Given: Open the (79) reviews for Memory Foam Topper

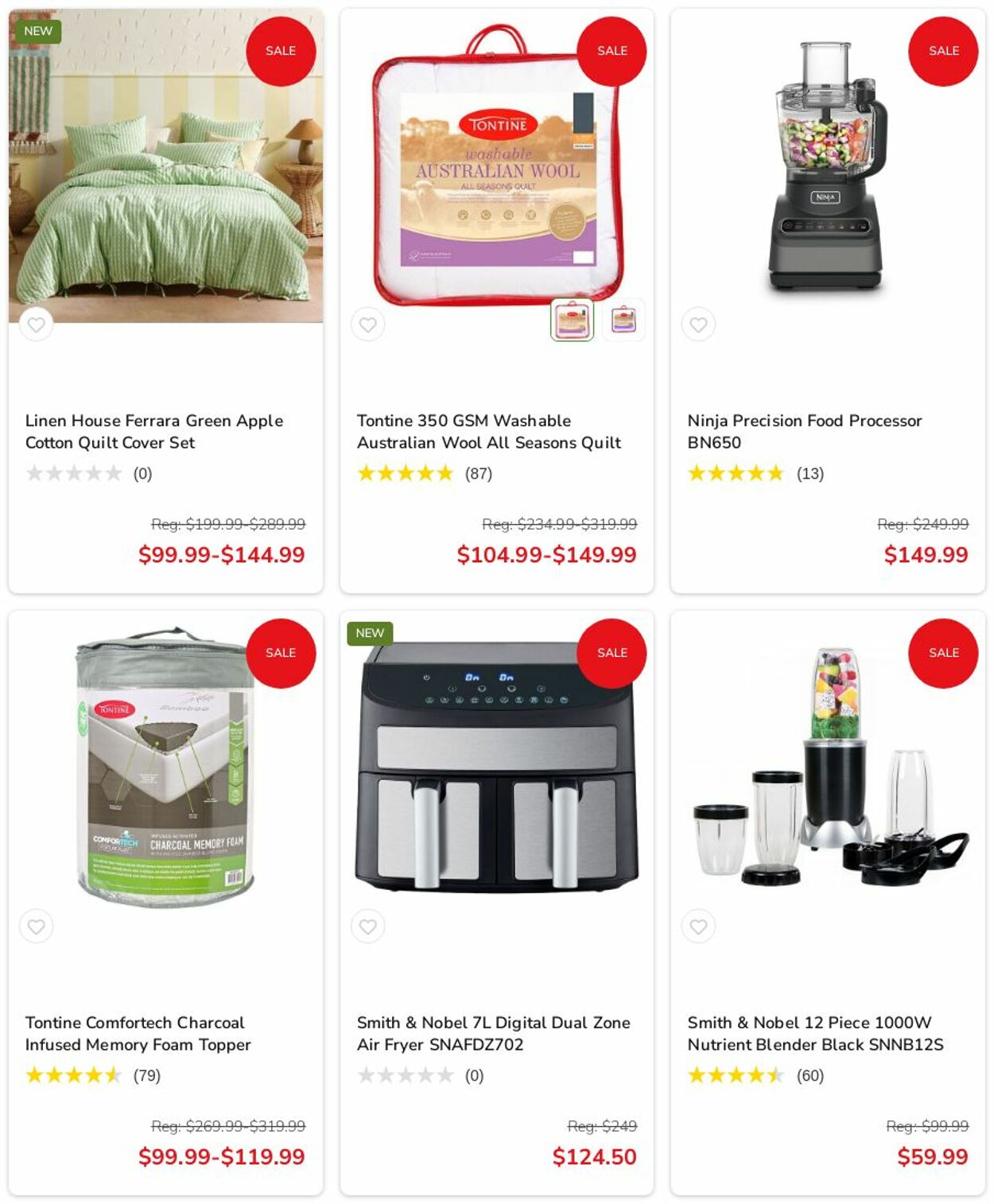Looking at the screenshot, I should coord(147,1075).
